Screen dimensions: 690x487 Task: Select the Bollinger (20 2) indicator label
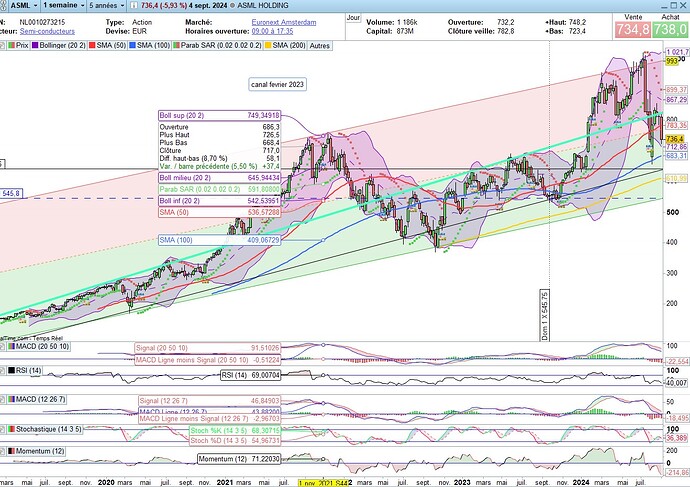pyautogui.click(x=62, y=45)
